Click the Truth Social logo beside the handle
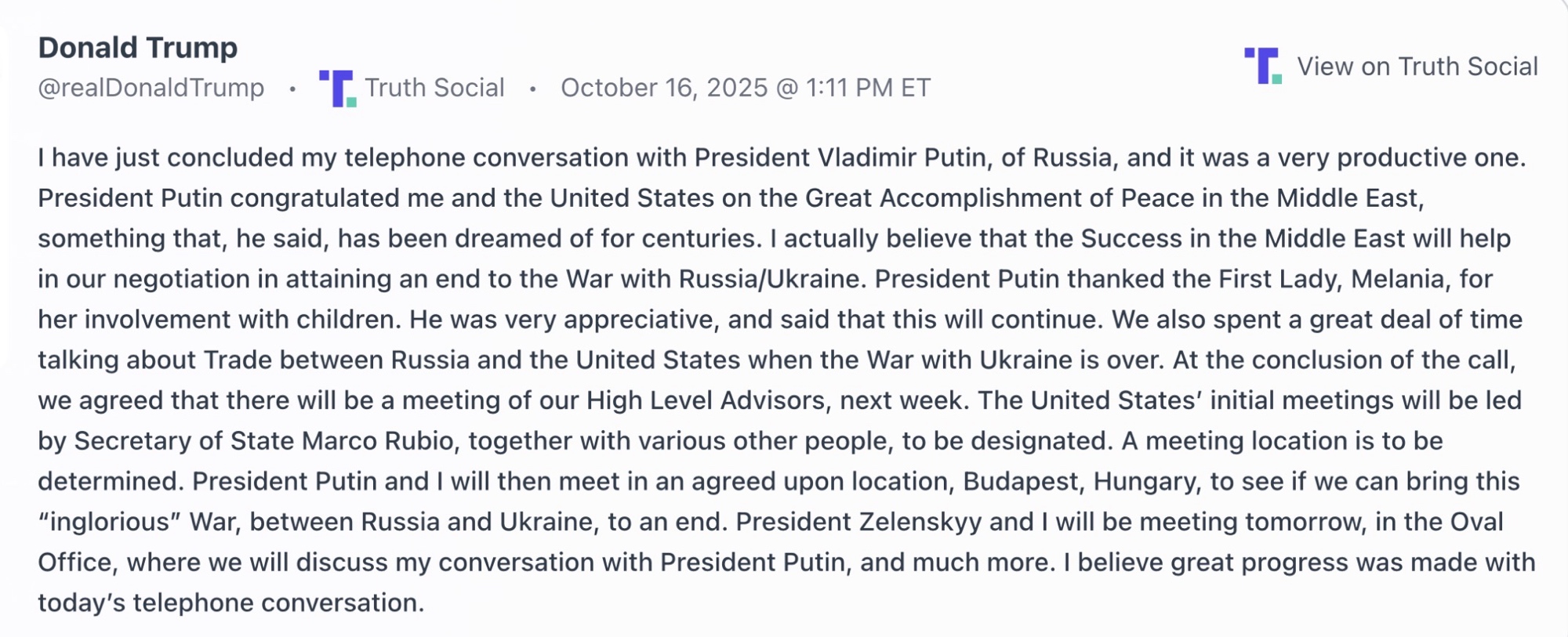The width and height of the screenshot is (1568, 637). [x=338, y=88]
